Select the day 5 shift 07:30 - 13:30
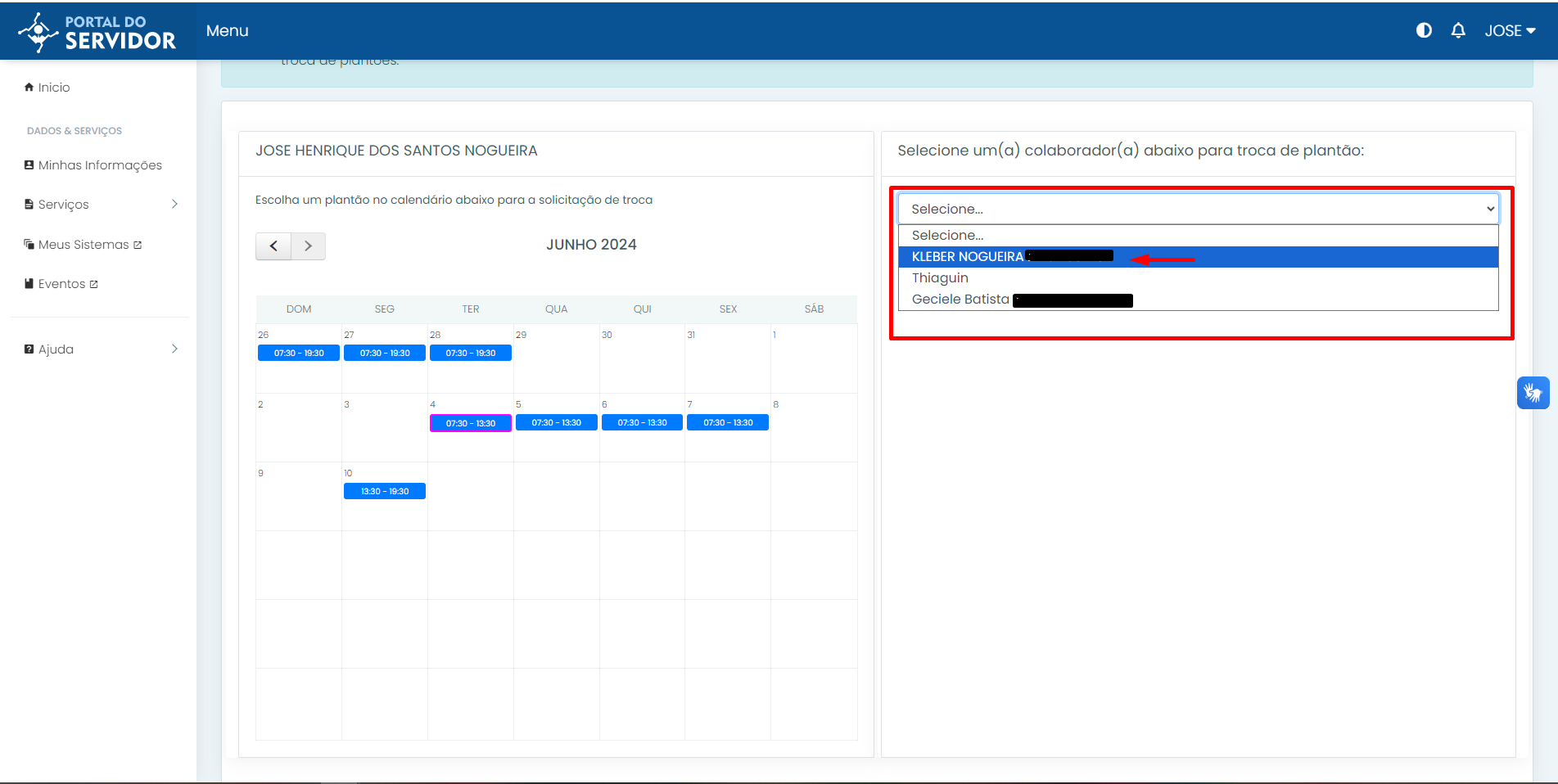 (557, 422)
